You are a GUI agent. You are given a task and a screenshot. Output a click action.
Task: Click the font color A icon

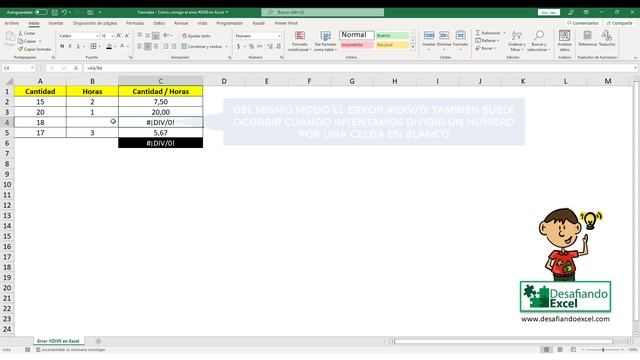click(x=122, y=47)
